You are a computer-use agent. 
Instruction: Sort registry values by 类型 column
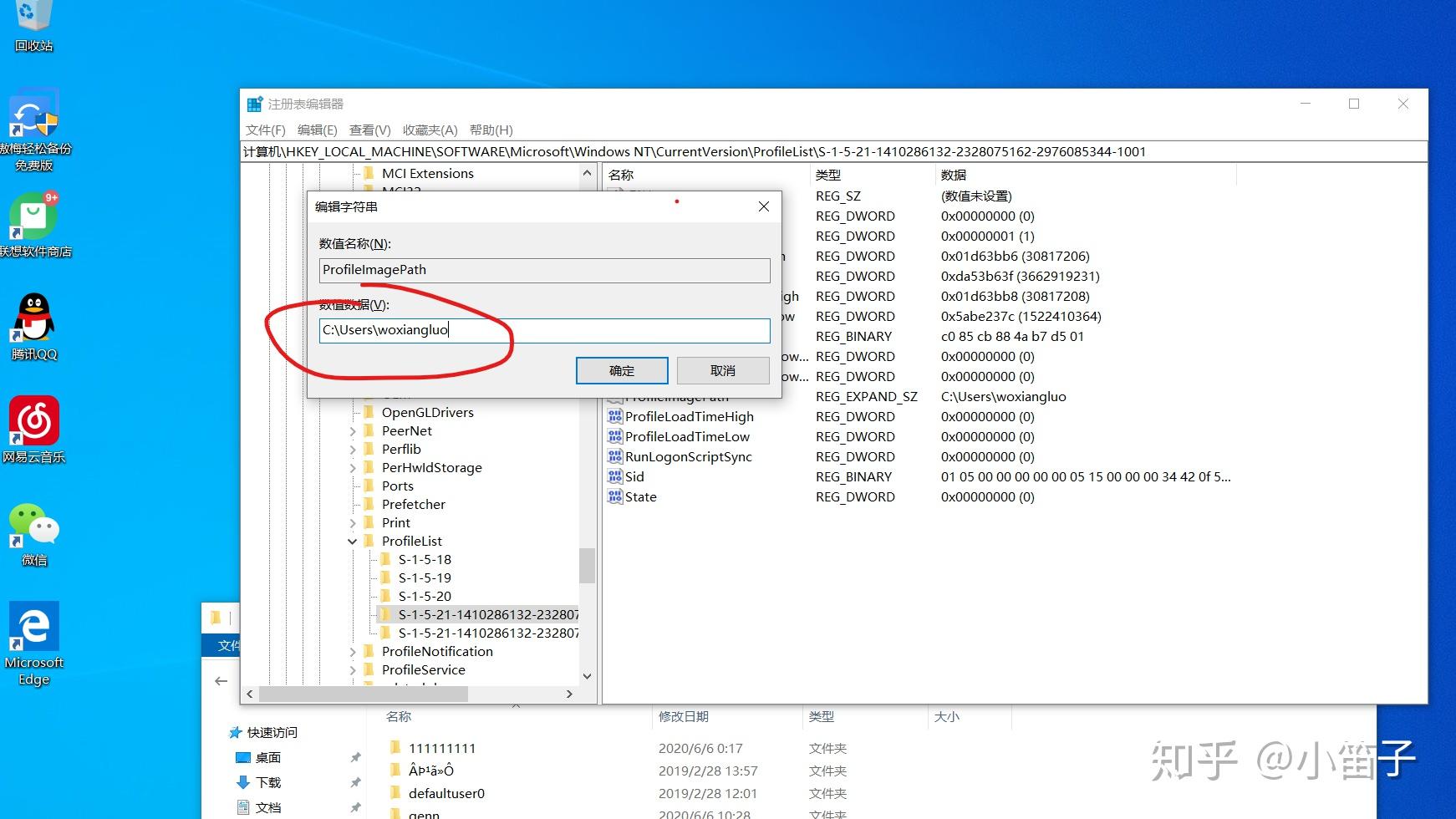[828, 175]
